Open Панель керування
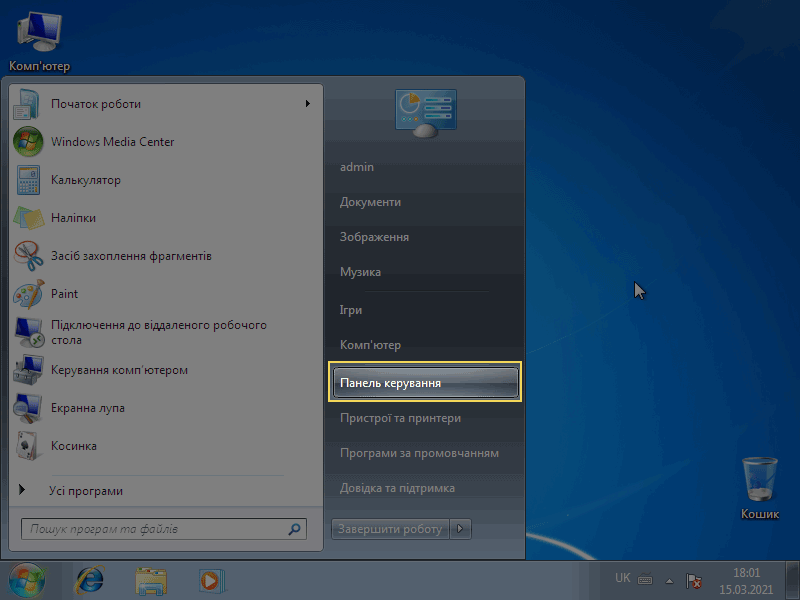The image size is (800, 600). 425,383
